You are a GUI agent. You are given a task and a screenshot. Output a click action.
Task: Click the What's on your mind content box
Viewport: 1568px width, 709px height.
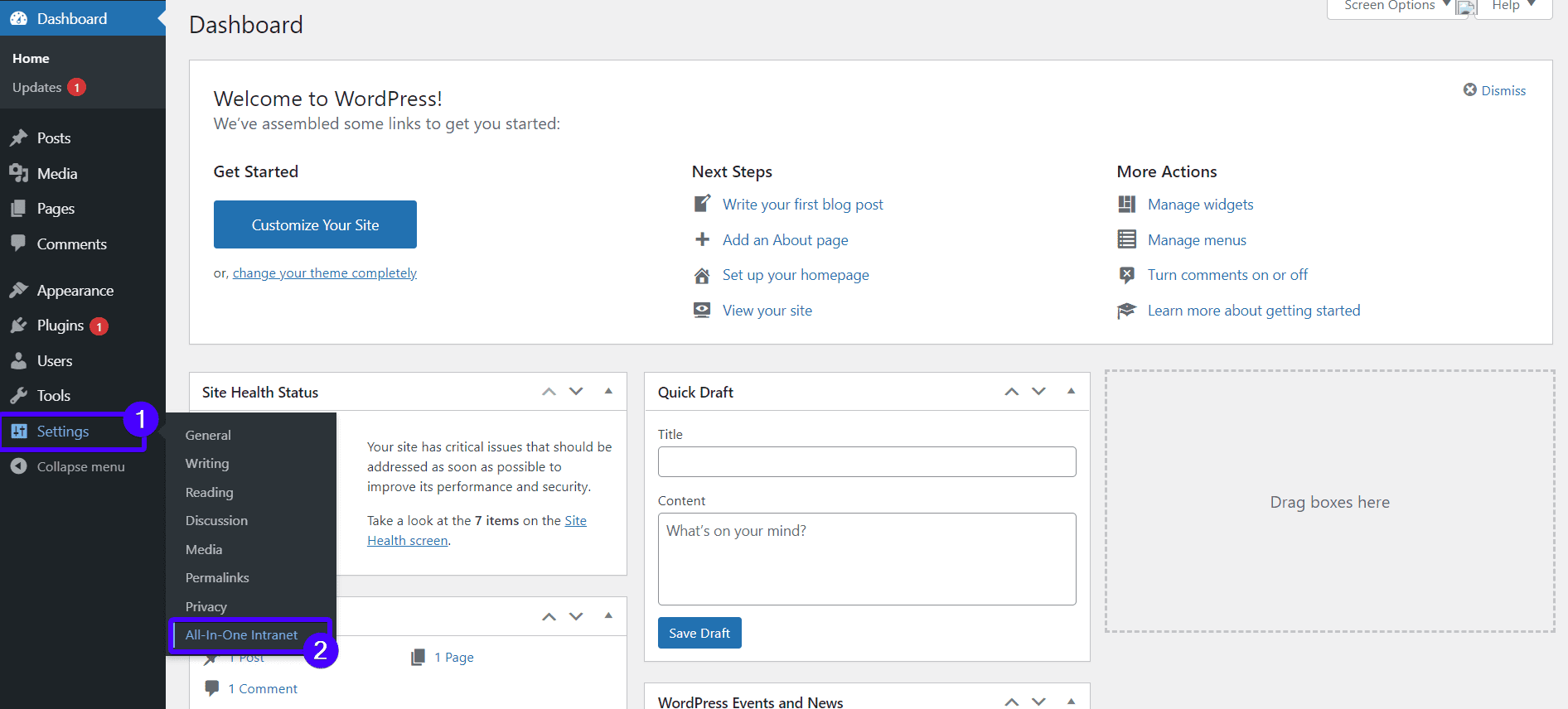tap(867, 559)
